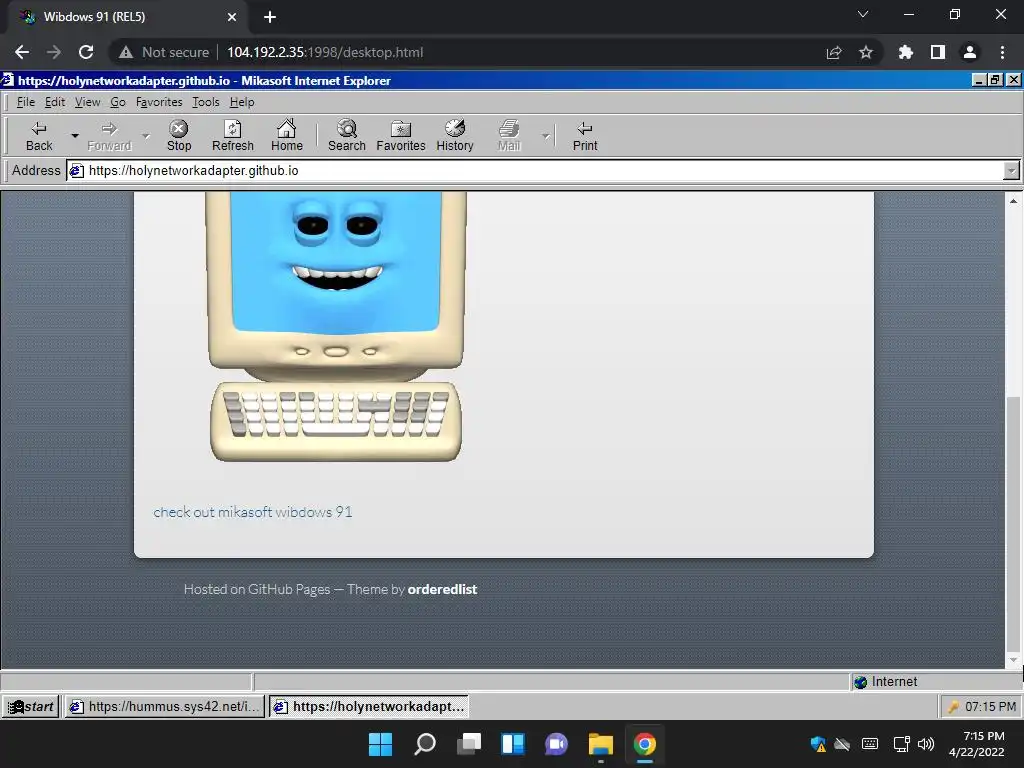This screenshot has width=1024, height=768.
Task: Open the History toolbar button
Action: [455, 136]
